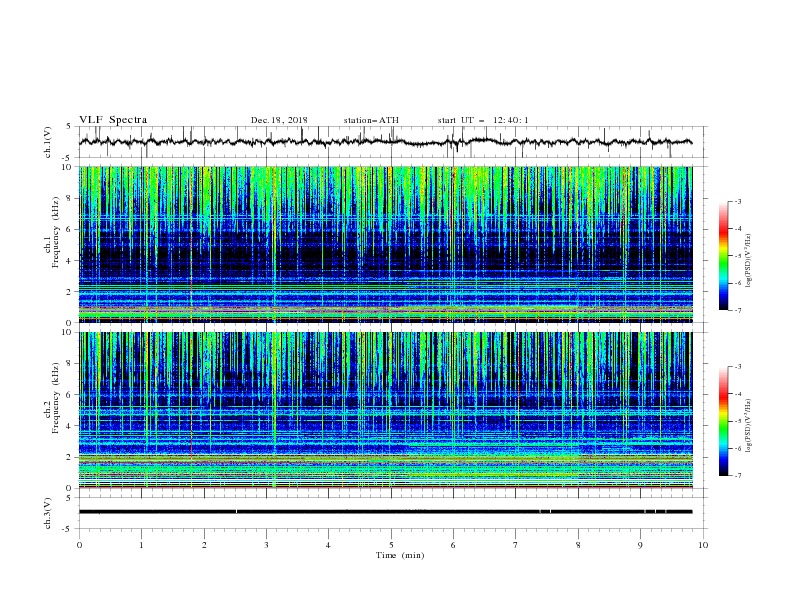The image size is (792, 612).
Task: Click the time axis tick label '5'
Action: tap(391, 545)
